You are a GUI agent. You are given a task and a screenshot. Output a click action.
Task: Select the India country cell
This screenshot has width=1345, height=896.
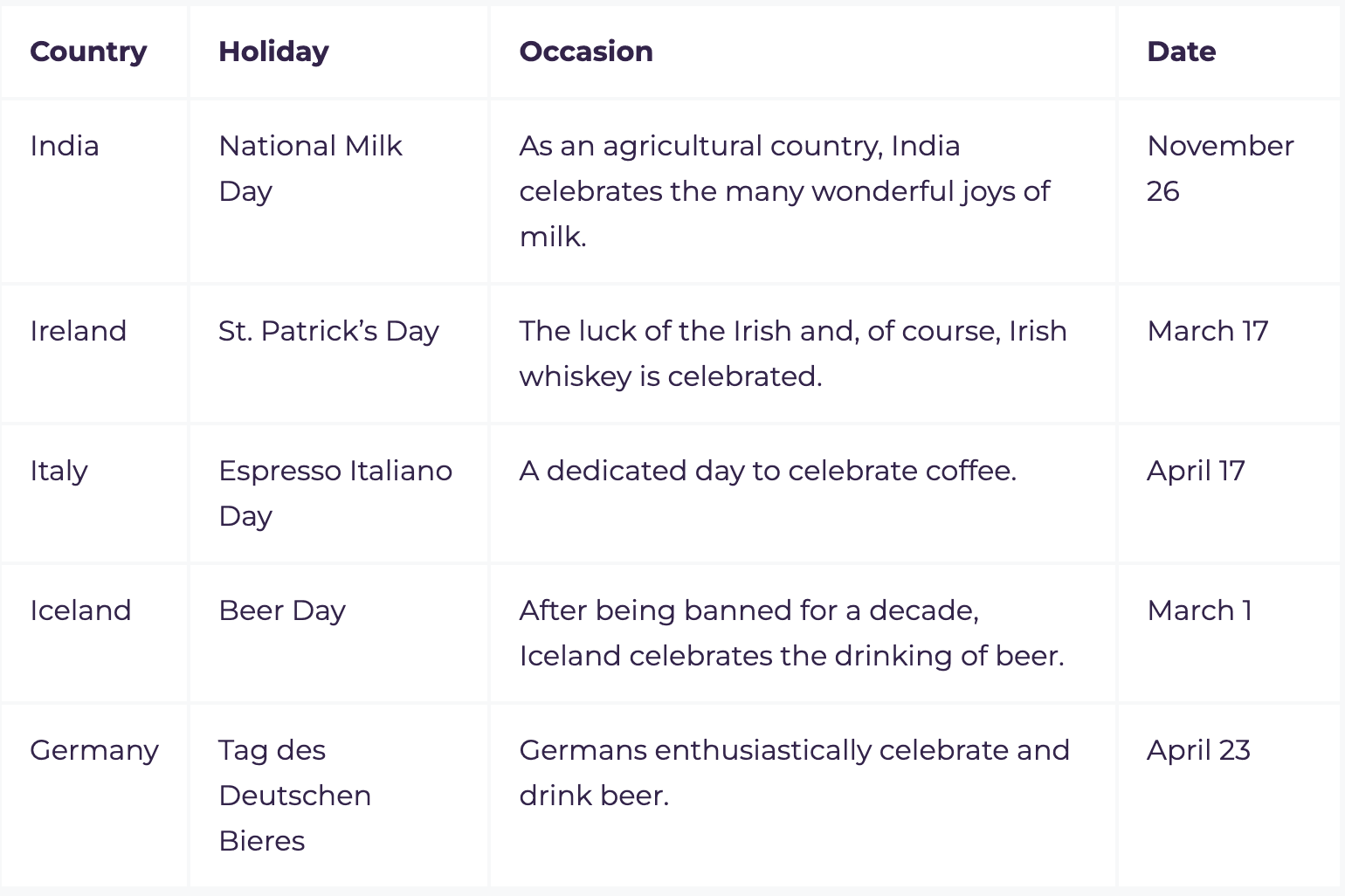click(65, 146)
